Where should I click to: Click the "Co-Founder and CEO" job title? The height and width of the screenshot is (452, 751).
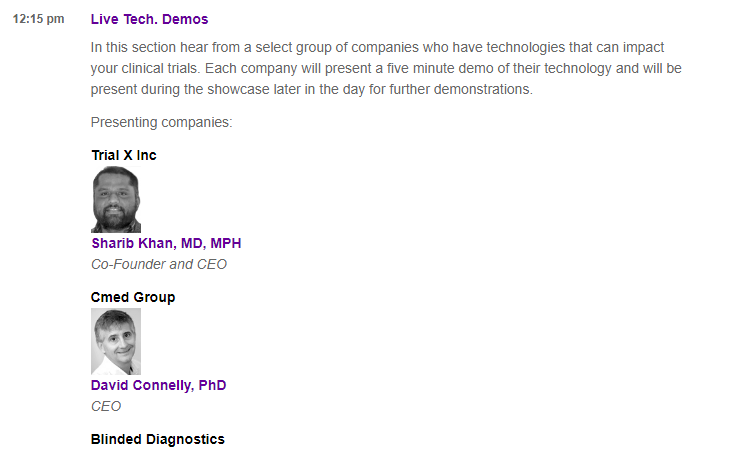[159, 264]
